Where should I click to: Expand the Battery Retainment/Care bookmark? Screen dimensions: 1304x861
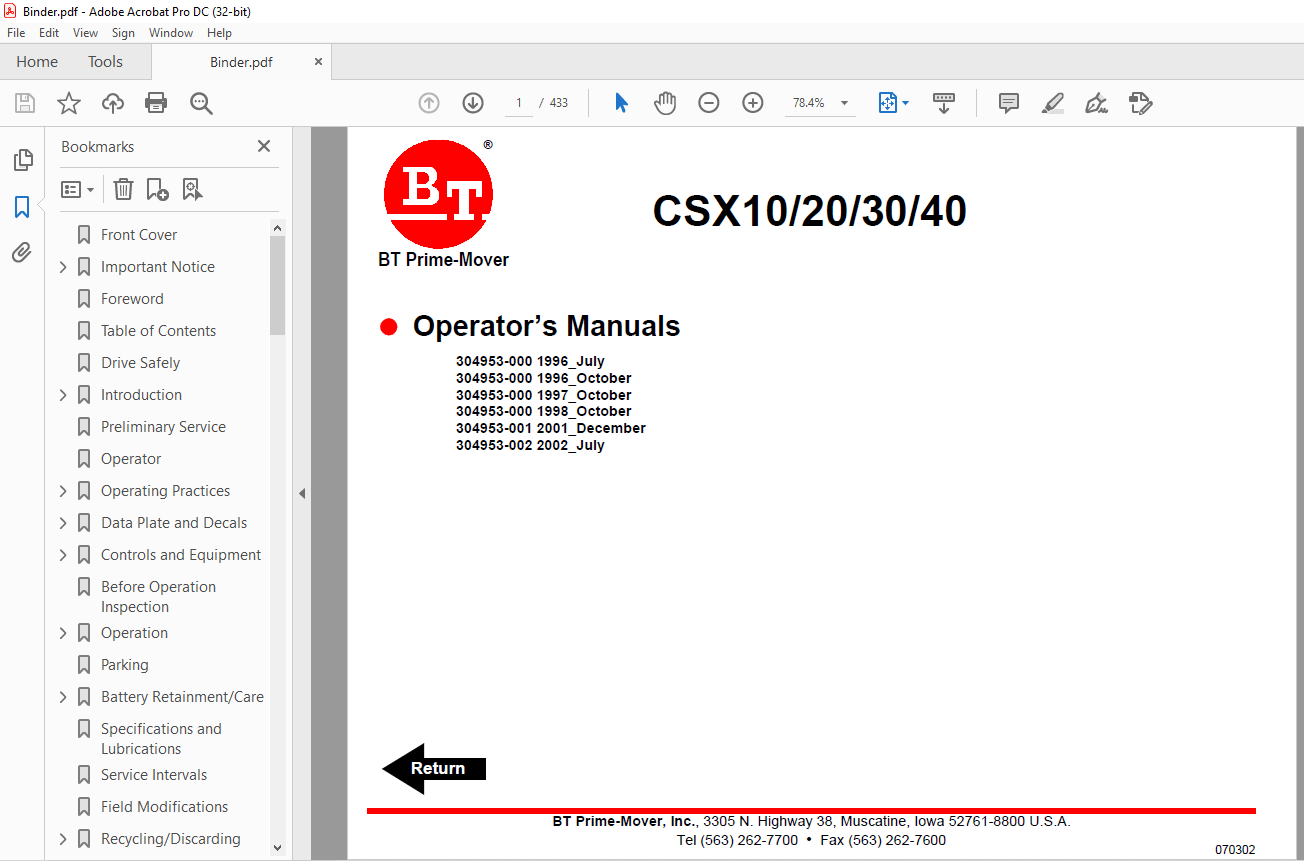(63, 697)
